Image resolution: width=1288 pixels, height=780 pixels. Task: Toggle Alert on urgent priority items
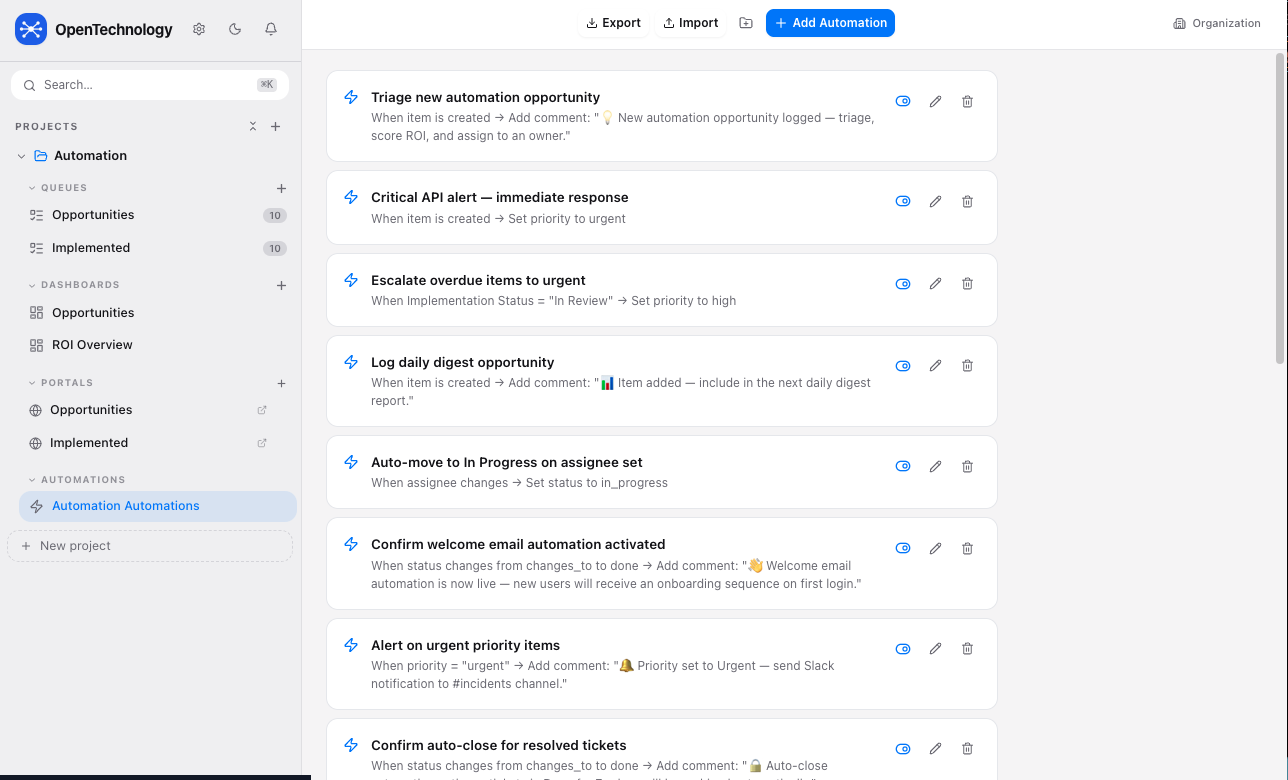[x=903, y=649]
